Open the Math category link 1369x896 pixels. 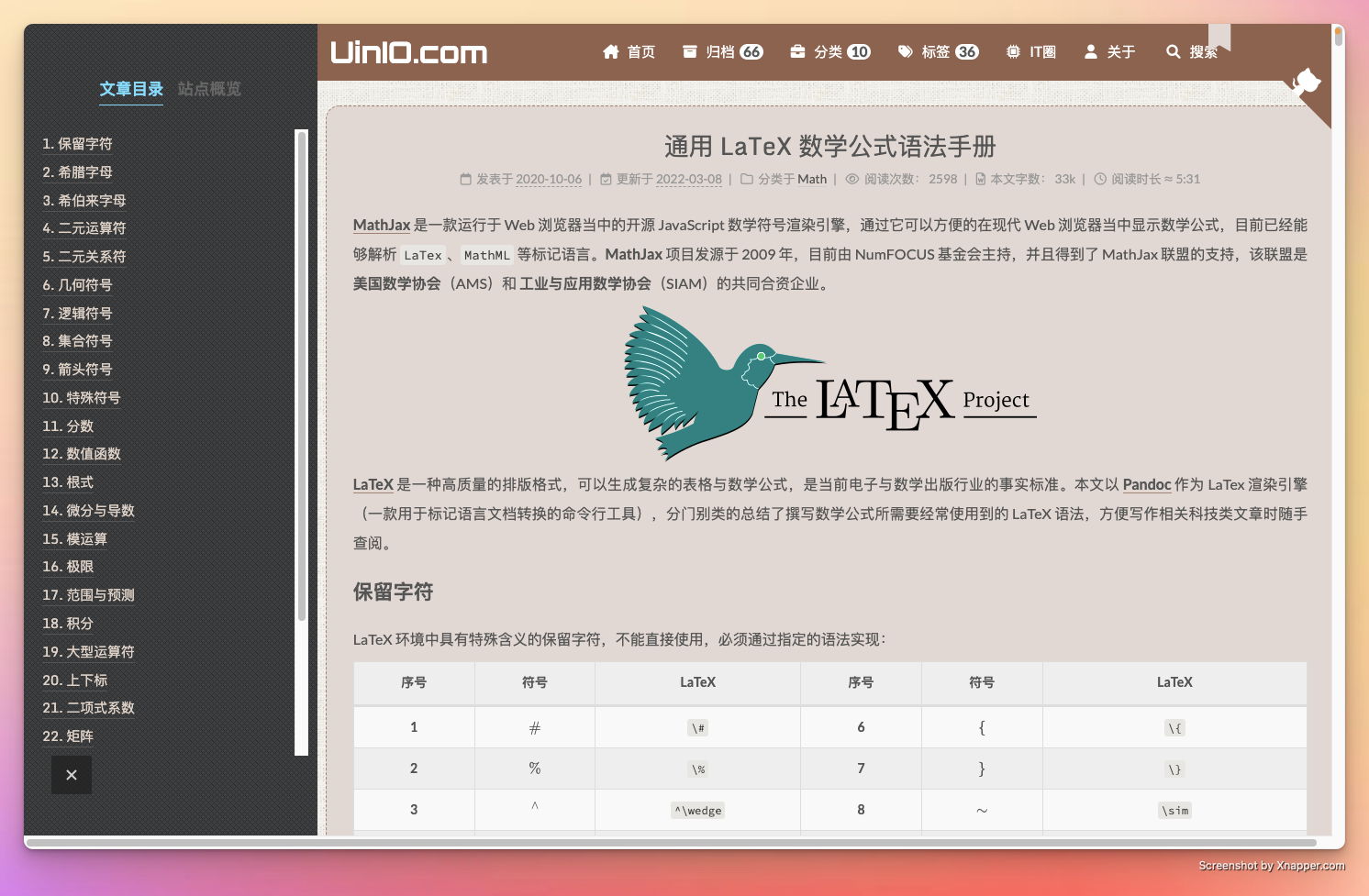(x=813, y=179)
